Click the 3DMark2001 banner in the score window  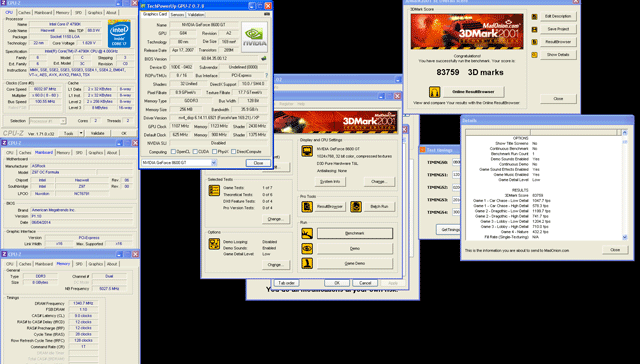(x=467, y=31)
